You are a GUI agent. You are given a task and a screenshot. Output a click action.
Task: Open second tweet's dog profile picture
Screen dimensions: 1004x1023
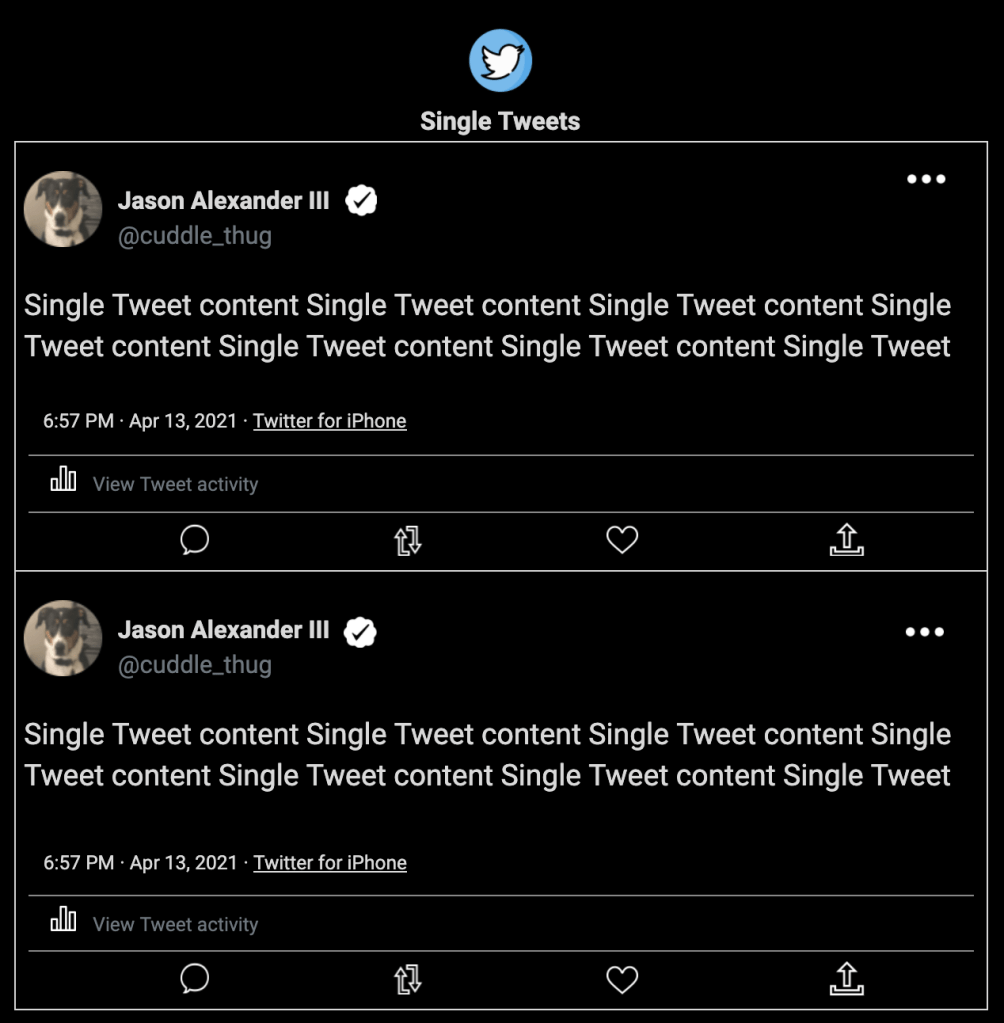(x=63, y=639)
